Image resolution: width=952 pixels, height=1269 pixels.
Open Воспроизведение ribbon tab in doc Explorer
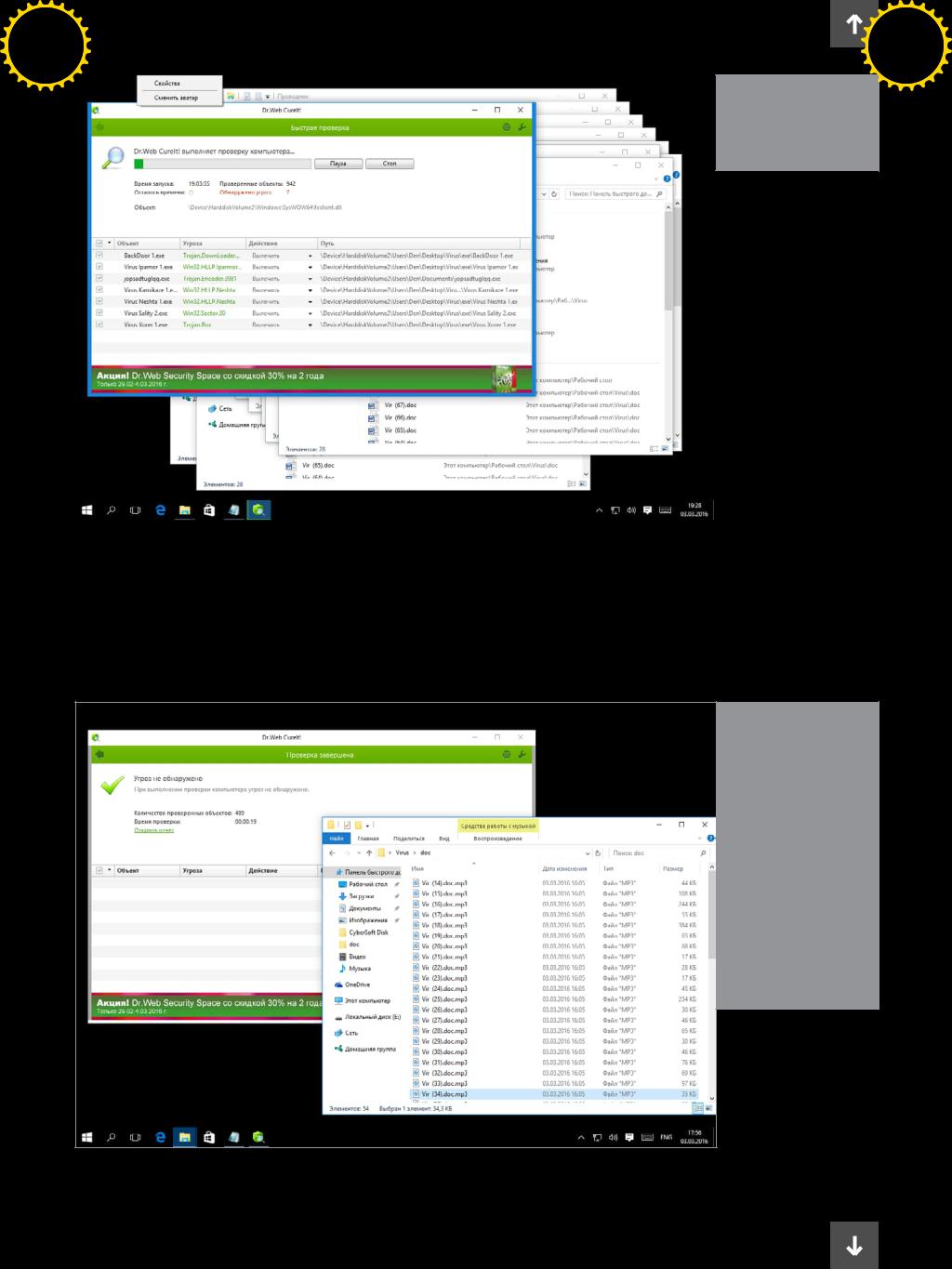coord(498,839)
